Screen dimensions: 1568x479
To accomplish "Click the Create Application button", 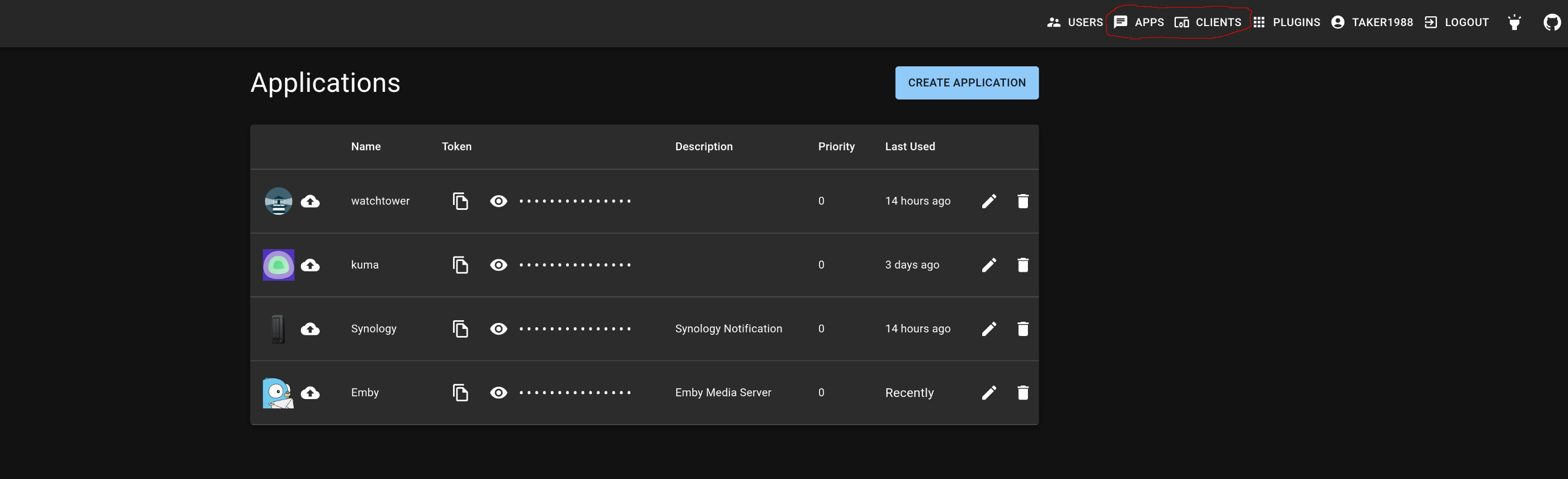I will 966,83.
